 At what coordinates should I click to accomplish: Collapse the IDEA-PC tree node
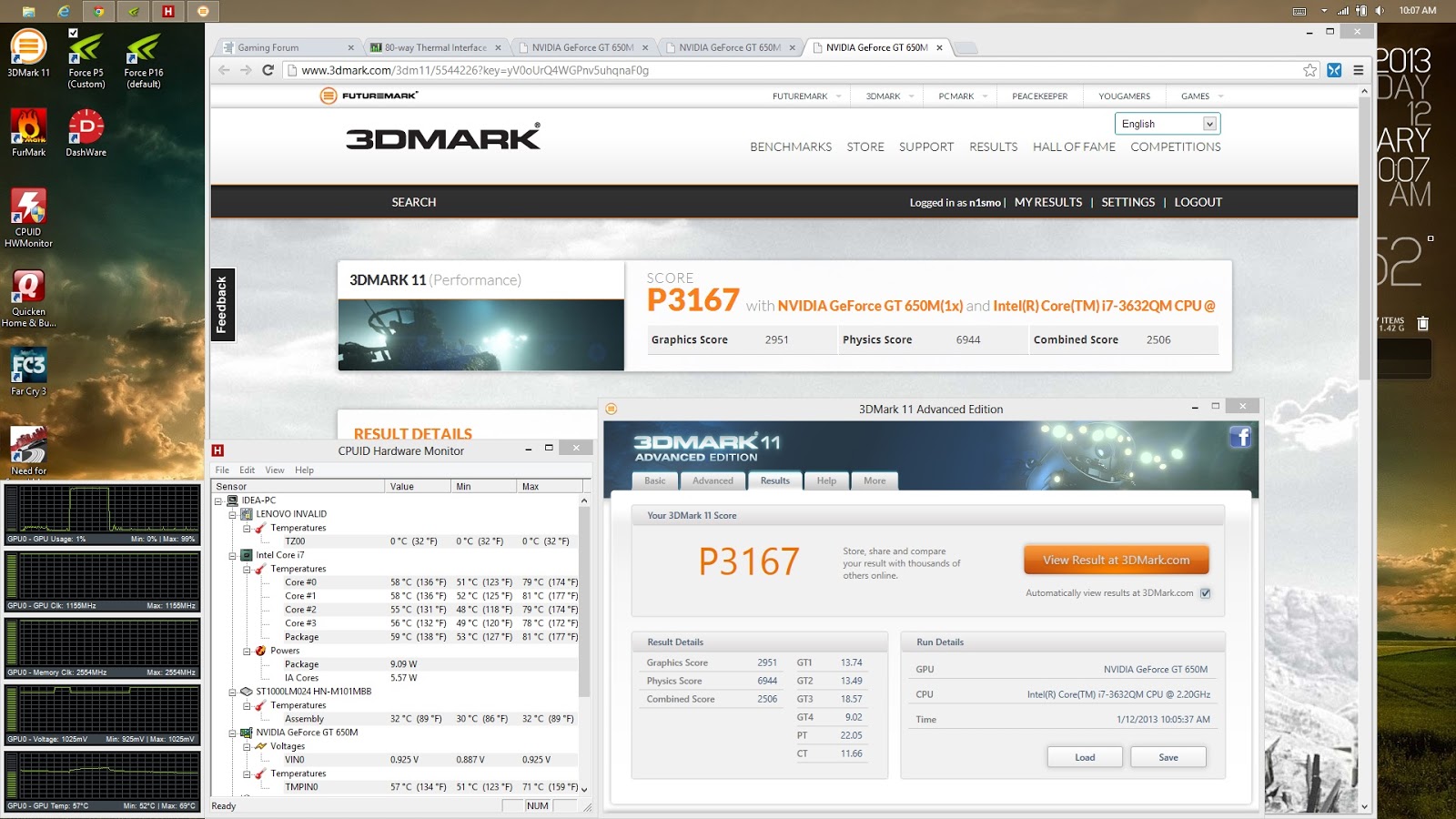click(x=218, y=500)
